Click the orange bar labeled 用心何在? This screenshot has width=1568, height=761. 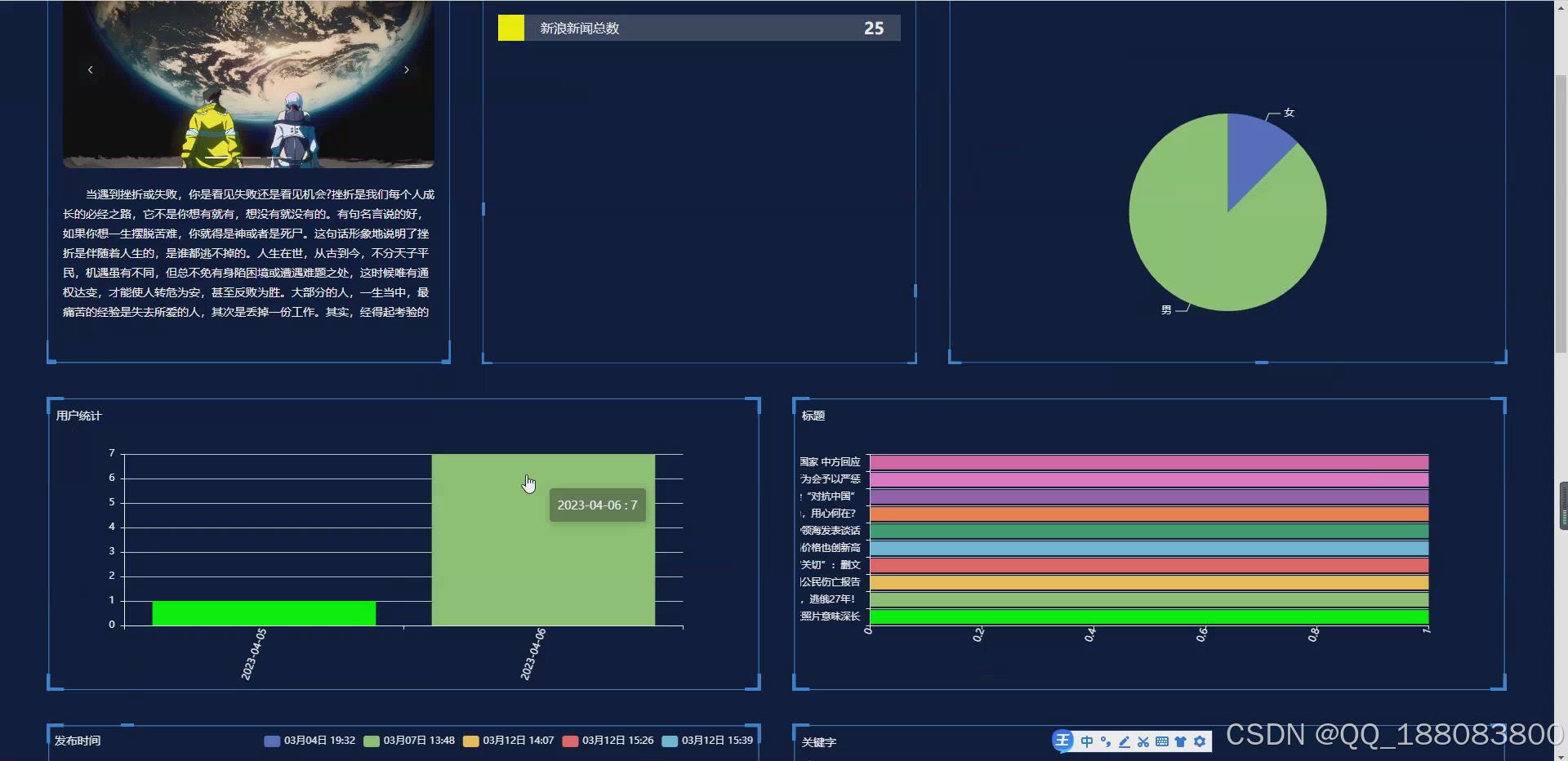point(1149,514)
